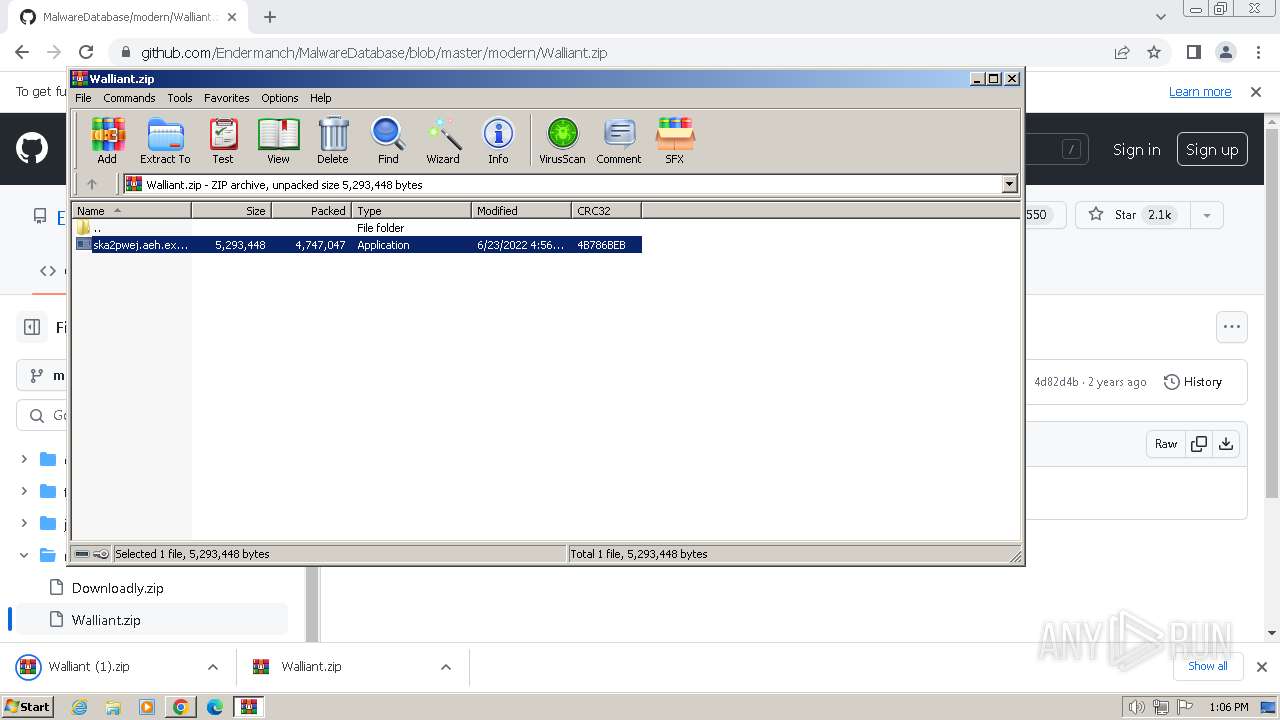The image size is (1280, 720).
Task: Bookmark this page with the star
Action: pos(1154,52)
